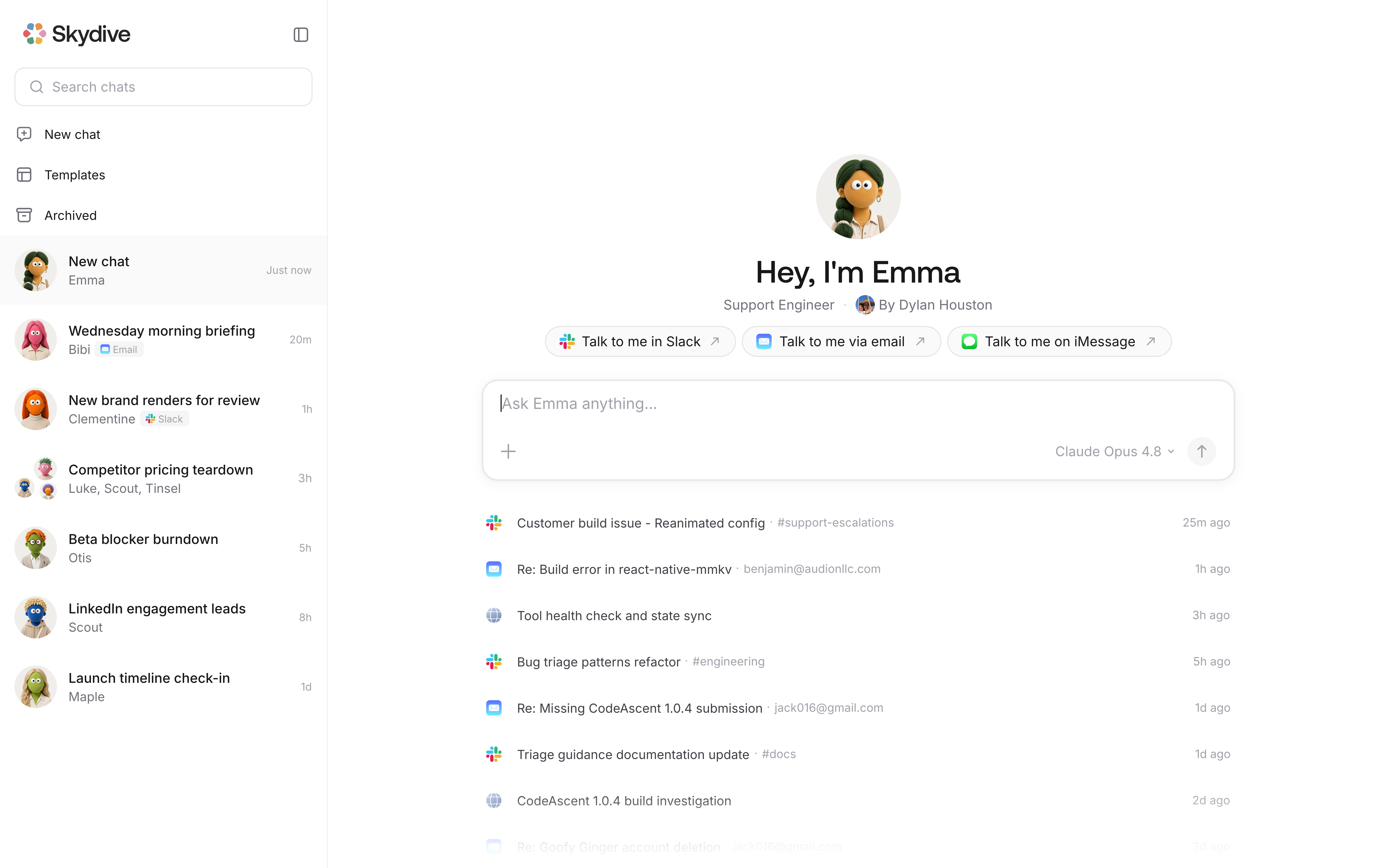
Task: Open Launch timeline check-in chat
Action: pos(163,687)
